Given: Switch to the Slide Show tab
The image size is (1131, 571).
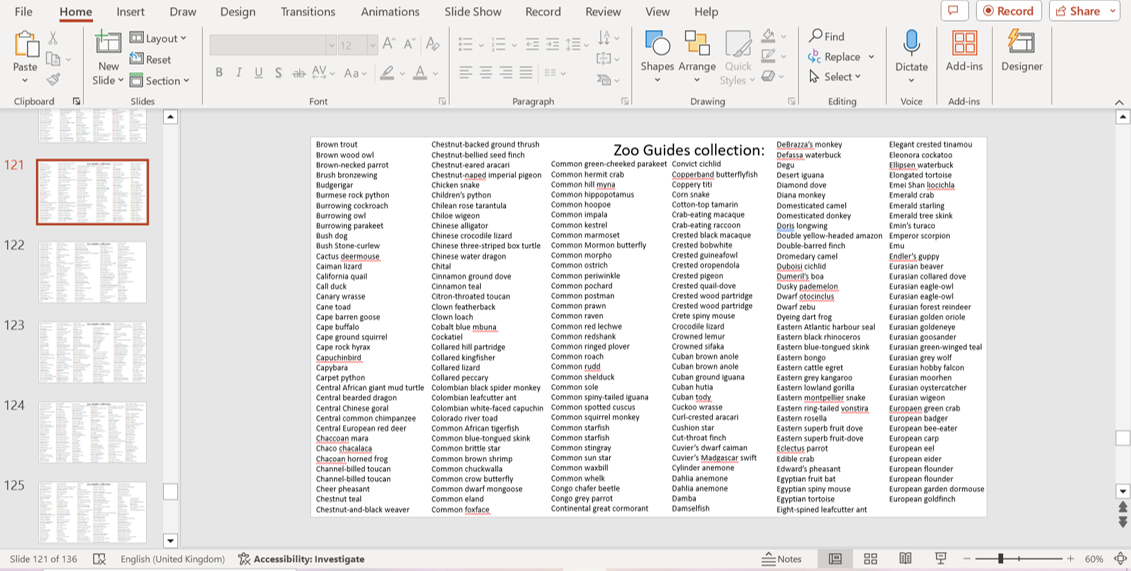Looking at the screenshot, I should [472, 12].
